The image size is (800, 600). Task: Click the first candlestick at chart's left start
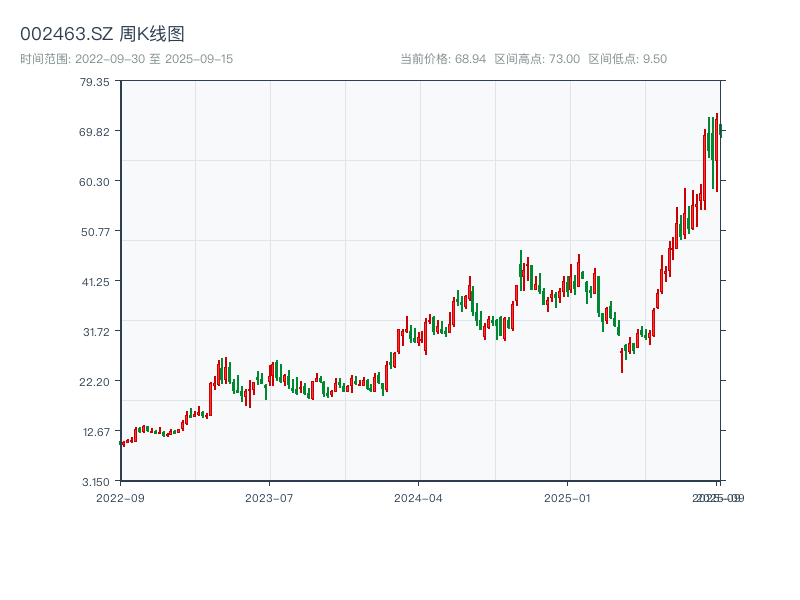pos(120,443)
